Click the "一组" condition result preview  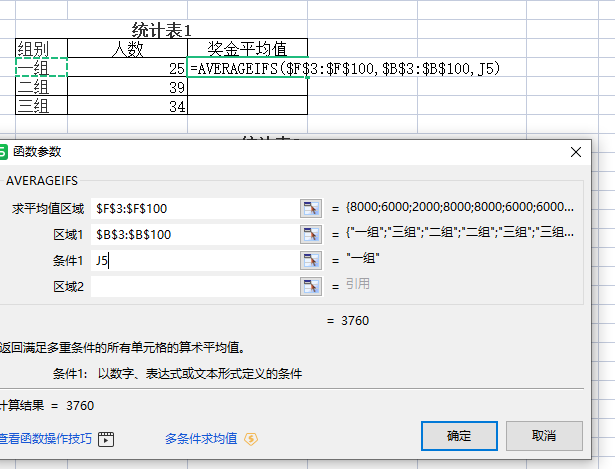tap(363, 258)
